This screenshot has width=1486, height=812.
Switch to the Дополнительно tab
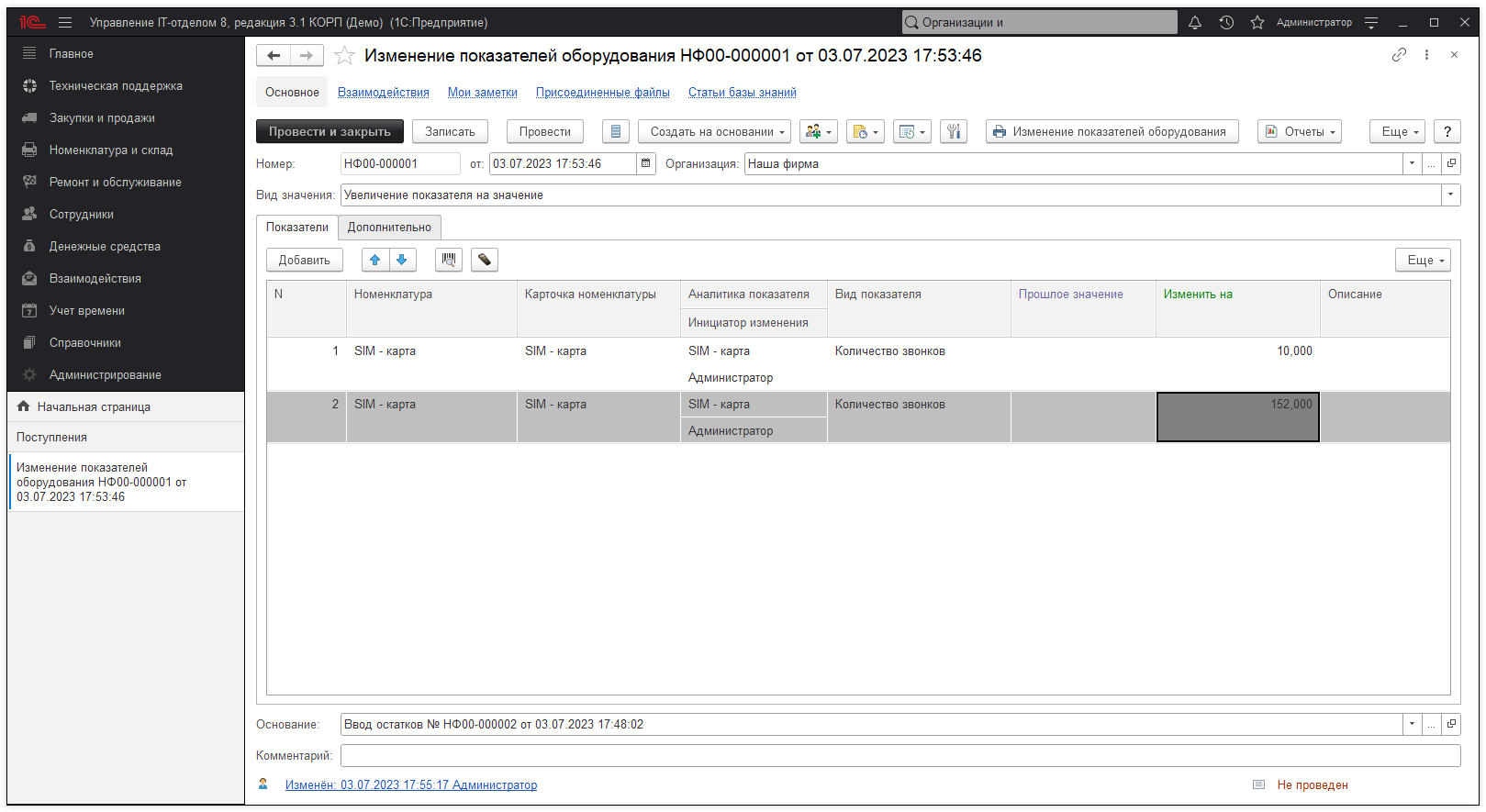(x=389, y=227)
